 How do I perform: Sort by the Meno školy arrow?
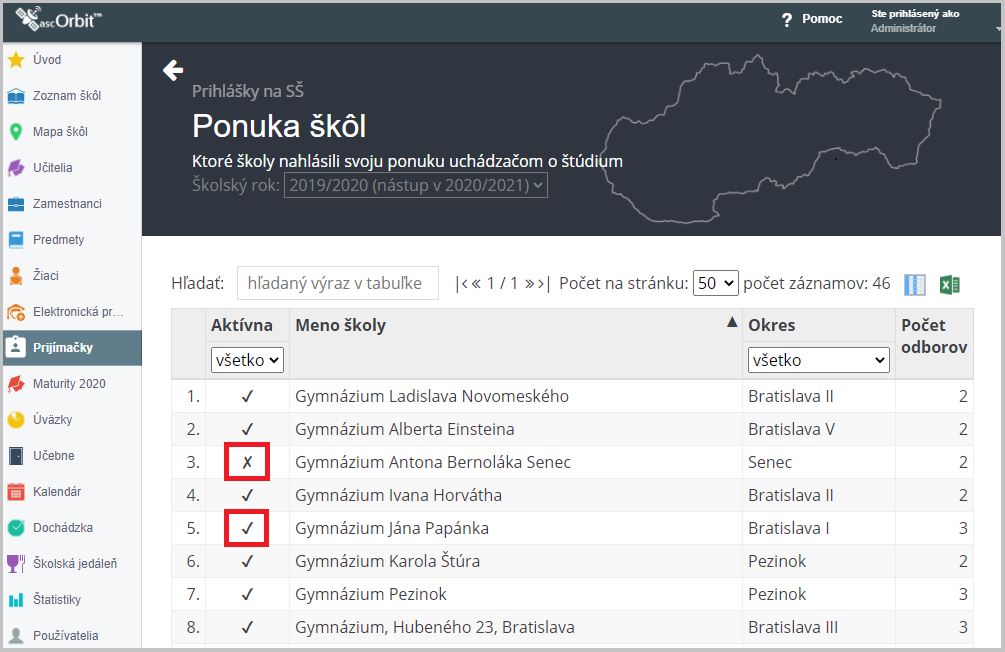(x=732, y=322)
